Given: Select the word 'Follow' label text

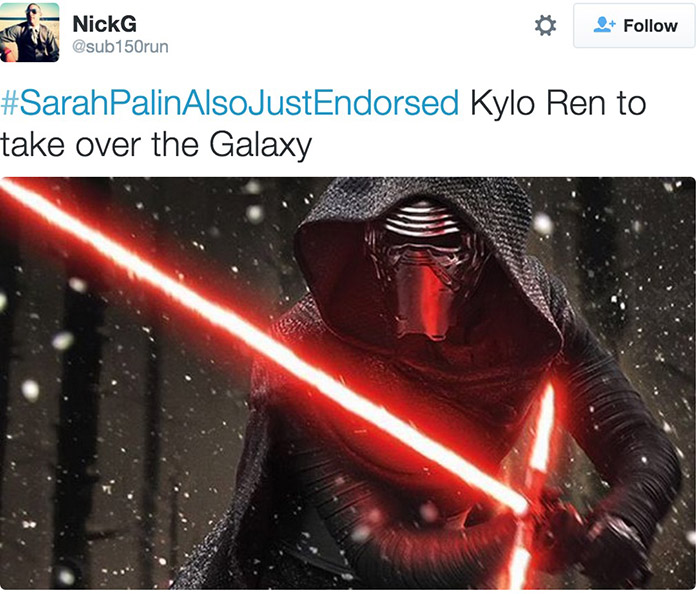Looking at the screenshot, I should tap(650, 26).
